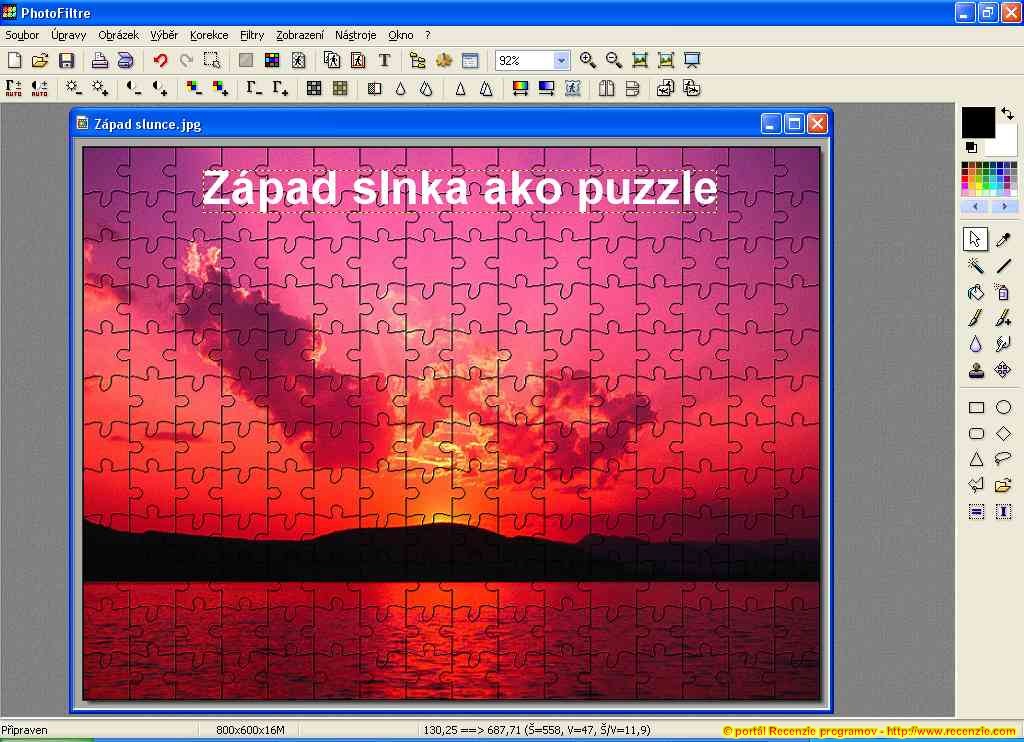This screenshot has width=1024, height=742.
Task: Select the magic wand tool
Action: [x=976, y=266]
